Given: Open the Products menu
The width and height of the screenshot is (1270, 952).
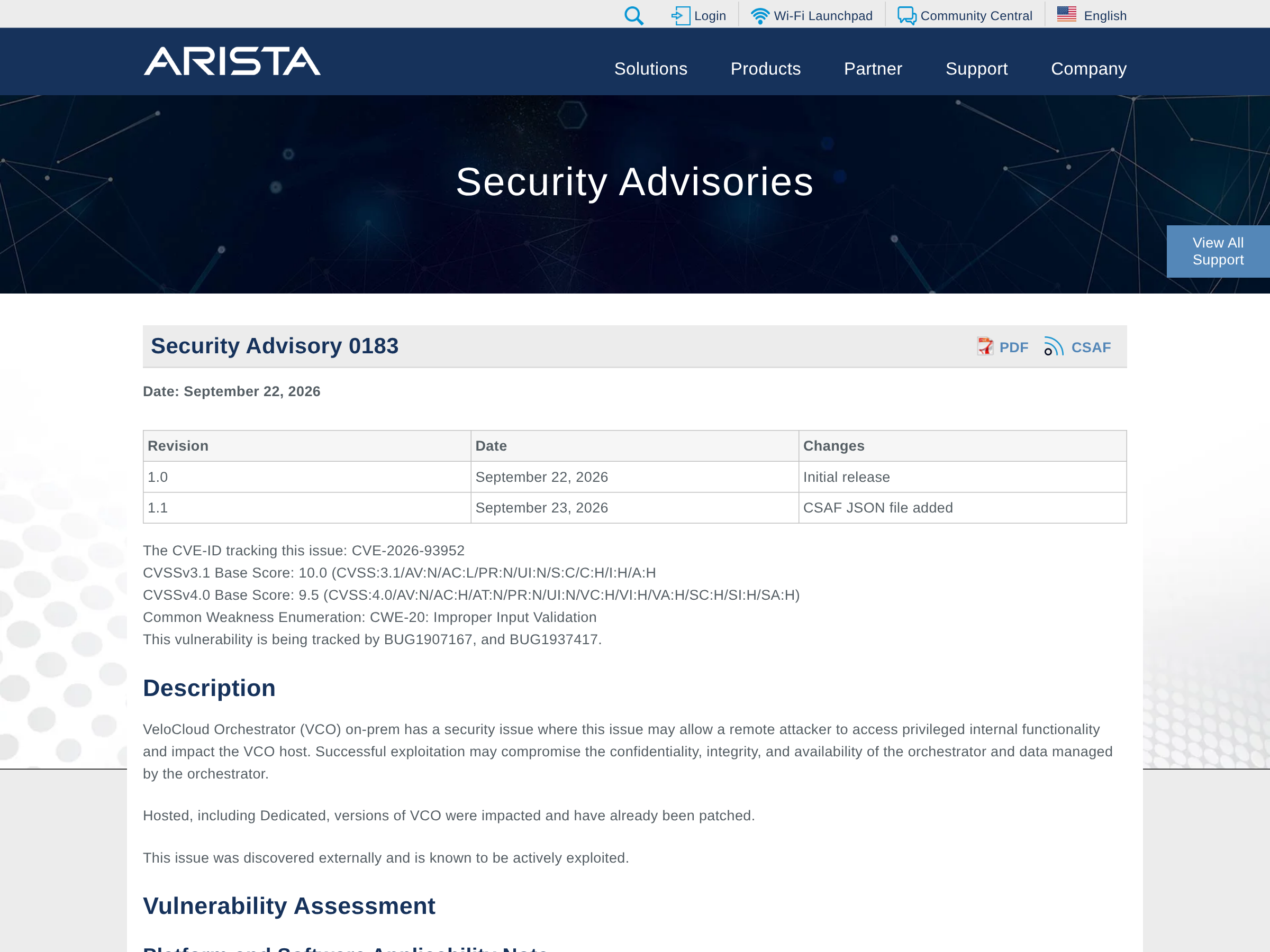Looking at the screenshot, I should [765, 69].
